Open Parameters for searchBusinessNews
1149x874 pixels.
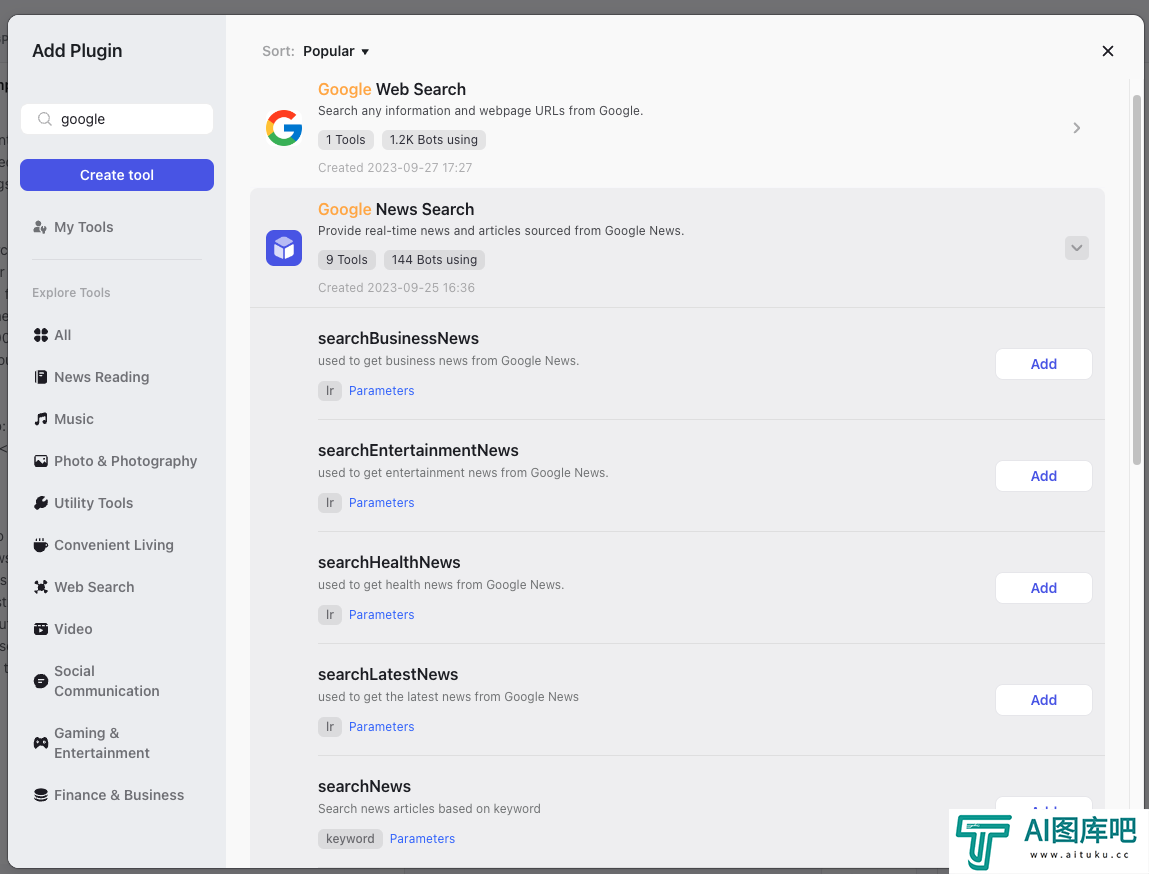[x=381, y=390]
